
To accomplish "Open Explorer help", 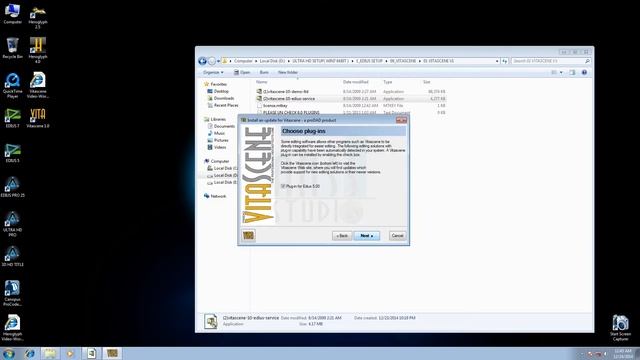I will pos(584,72).
